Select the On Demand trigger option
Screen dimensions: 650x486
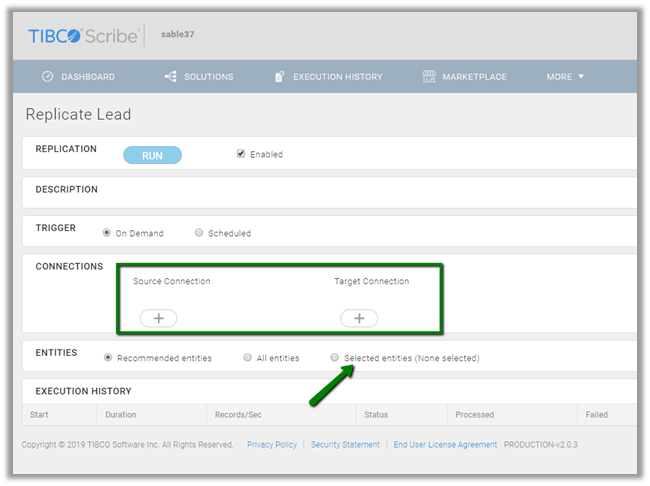coord(107,233)
